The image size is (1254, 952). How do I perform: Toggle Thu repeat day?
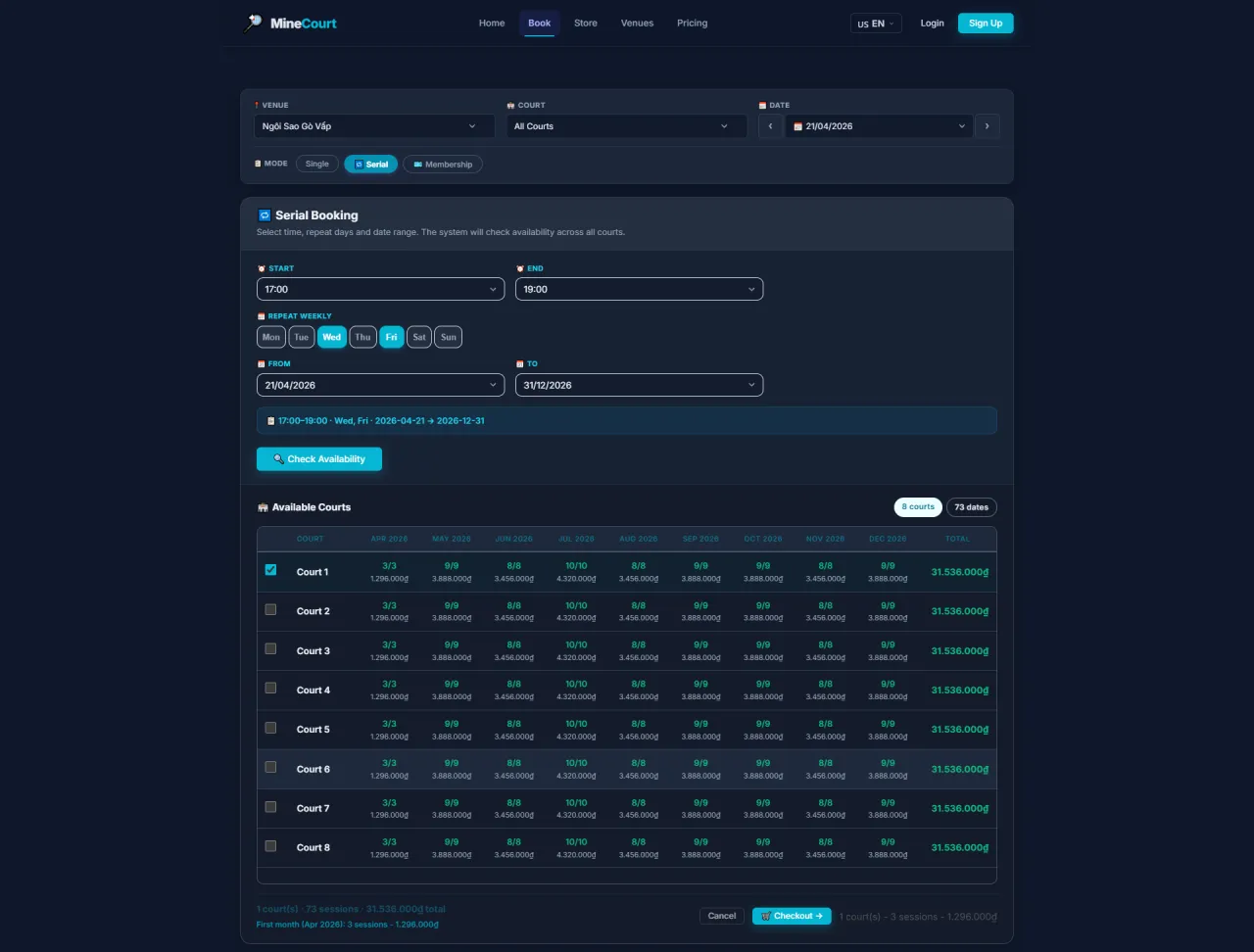point(362,337)
